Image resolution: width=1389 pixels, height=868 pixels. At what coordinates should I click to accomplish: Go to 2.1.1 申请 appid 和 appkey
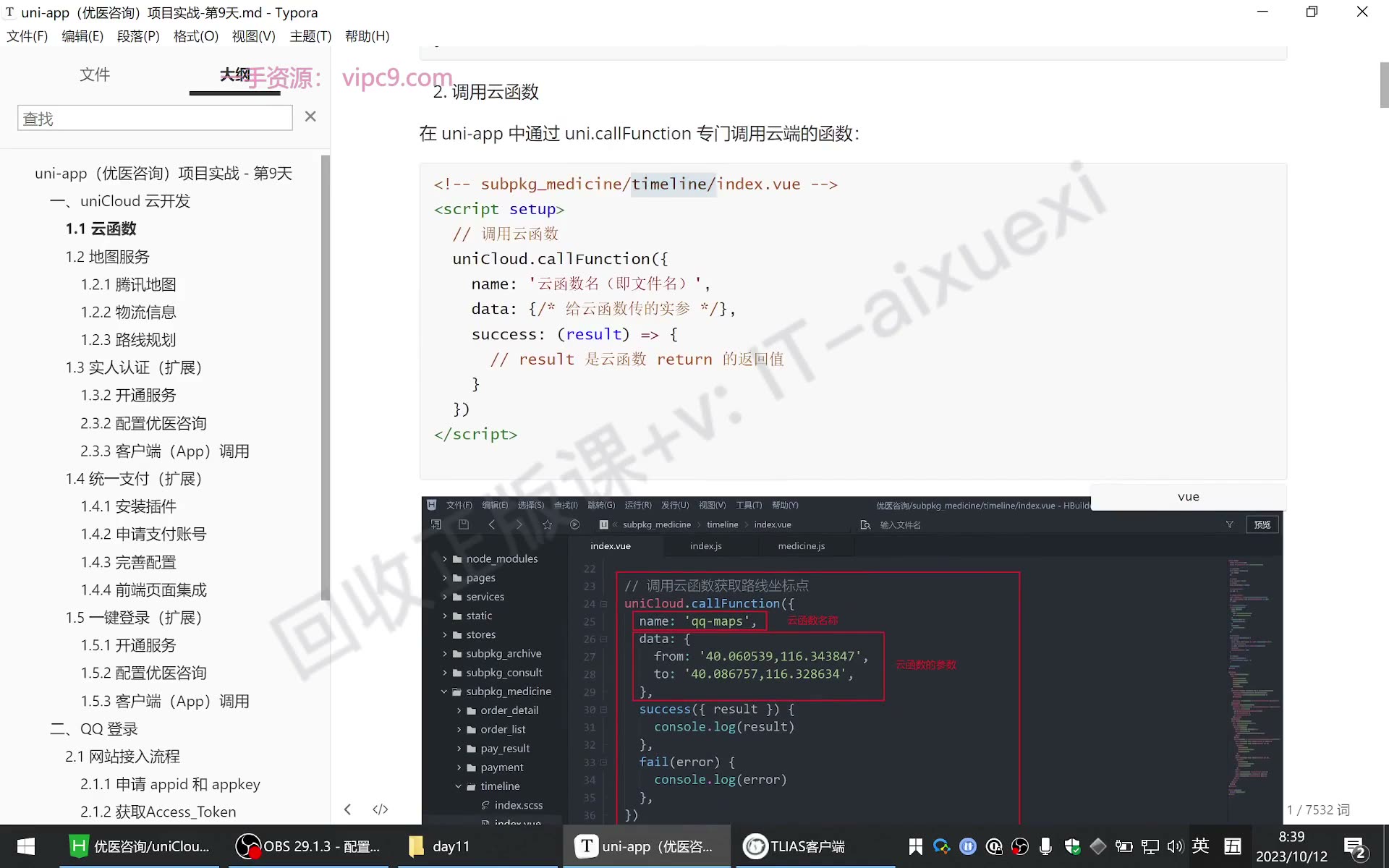171,784
